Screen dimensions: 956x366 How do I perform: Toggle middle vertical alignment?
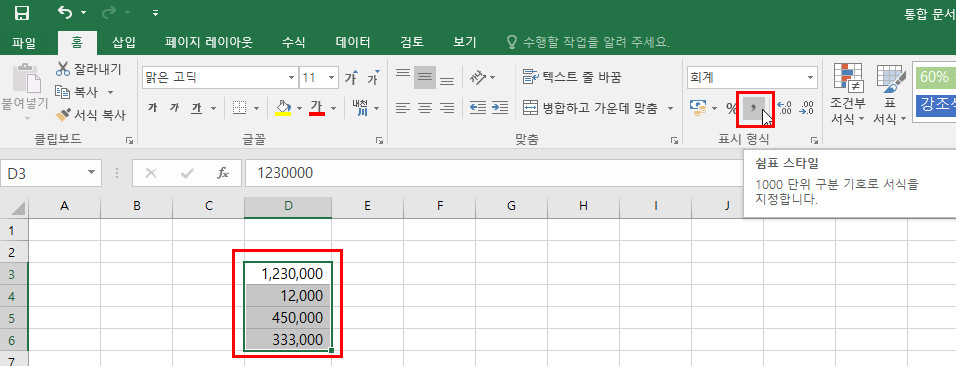click(x=425, y=77)
